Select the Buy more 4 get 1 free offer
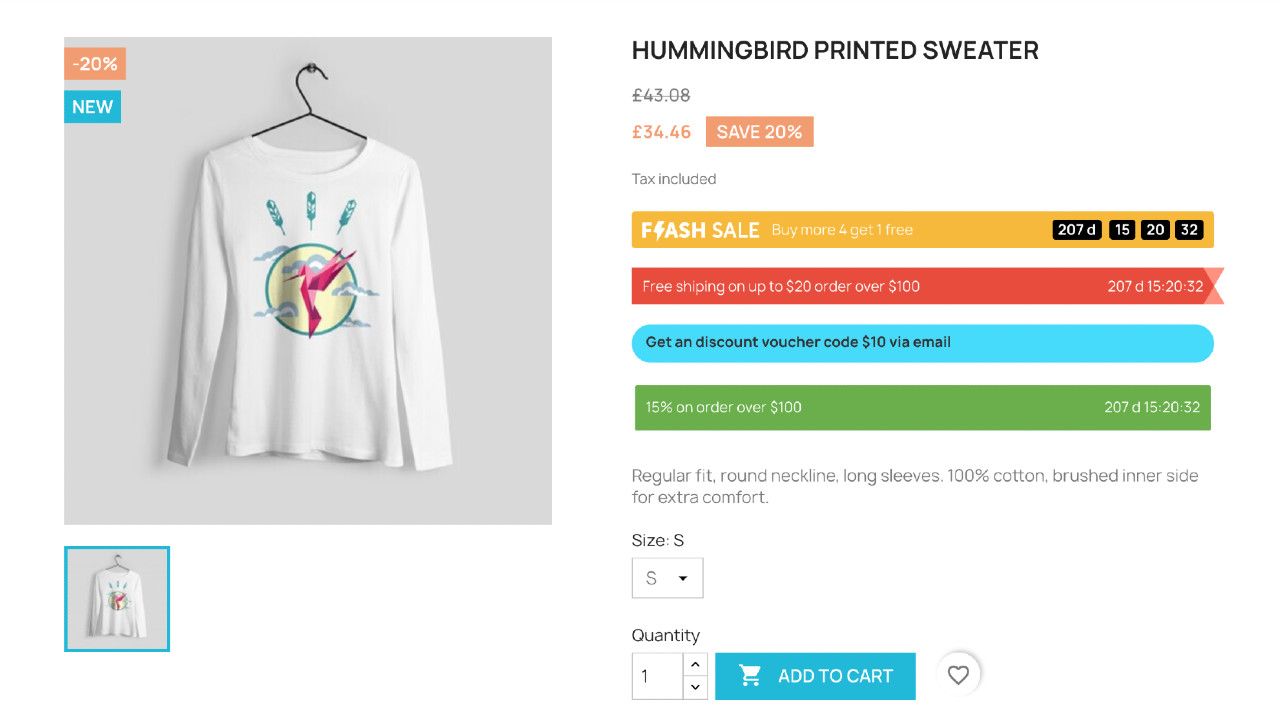The image size is (1280, 720). point(841,229)
